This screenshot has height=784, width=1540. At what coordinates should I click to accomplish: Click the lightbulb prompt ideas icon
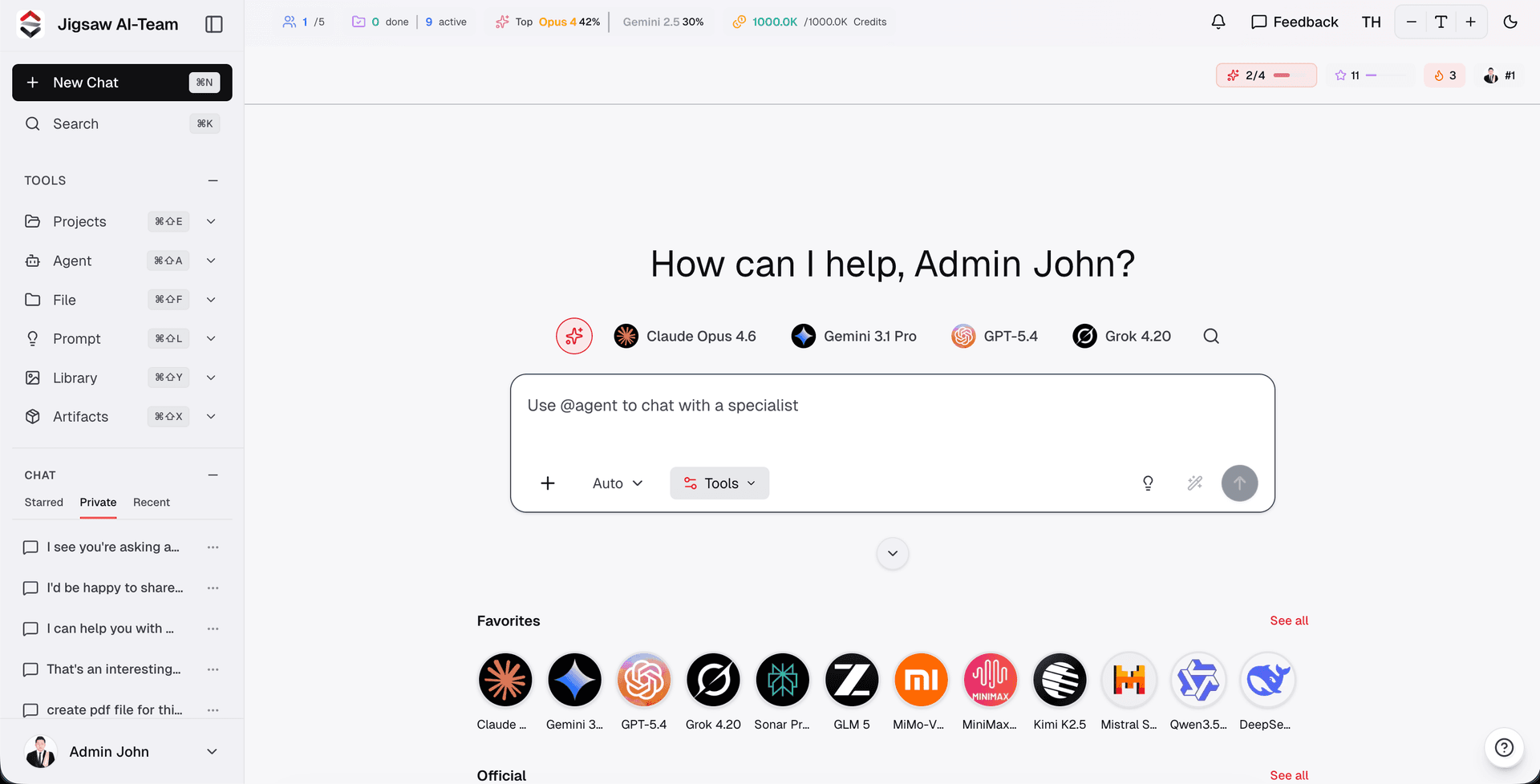tap(1148, 483)
